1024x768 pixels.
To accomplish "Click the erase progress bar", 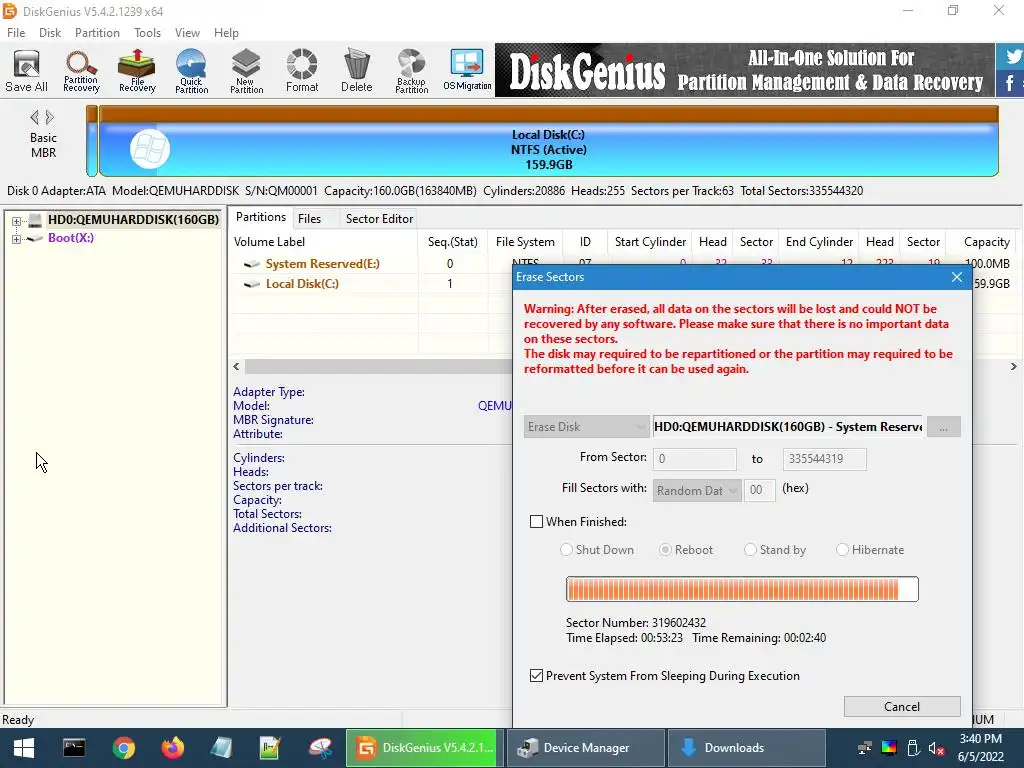I will [x=742, y=589].
